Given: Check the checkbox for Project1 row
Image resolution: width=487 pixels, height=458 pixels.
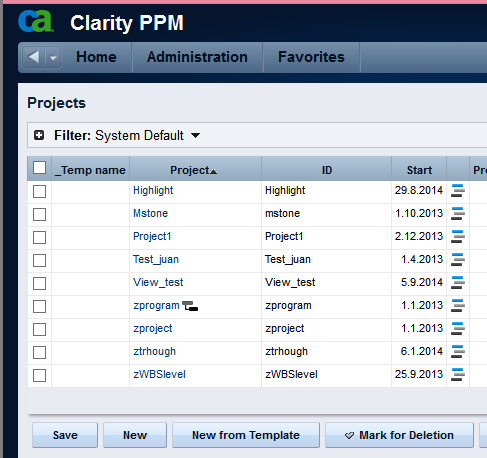Looking at the screenshot, I should tap(40, 237).
